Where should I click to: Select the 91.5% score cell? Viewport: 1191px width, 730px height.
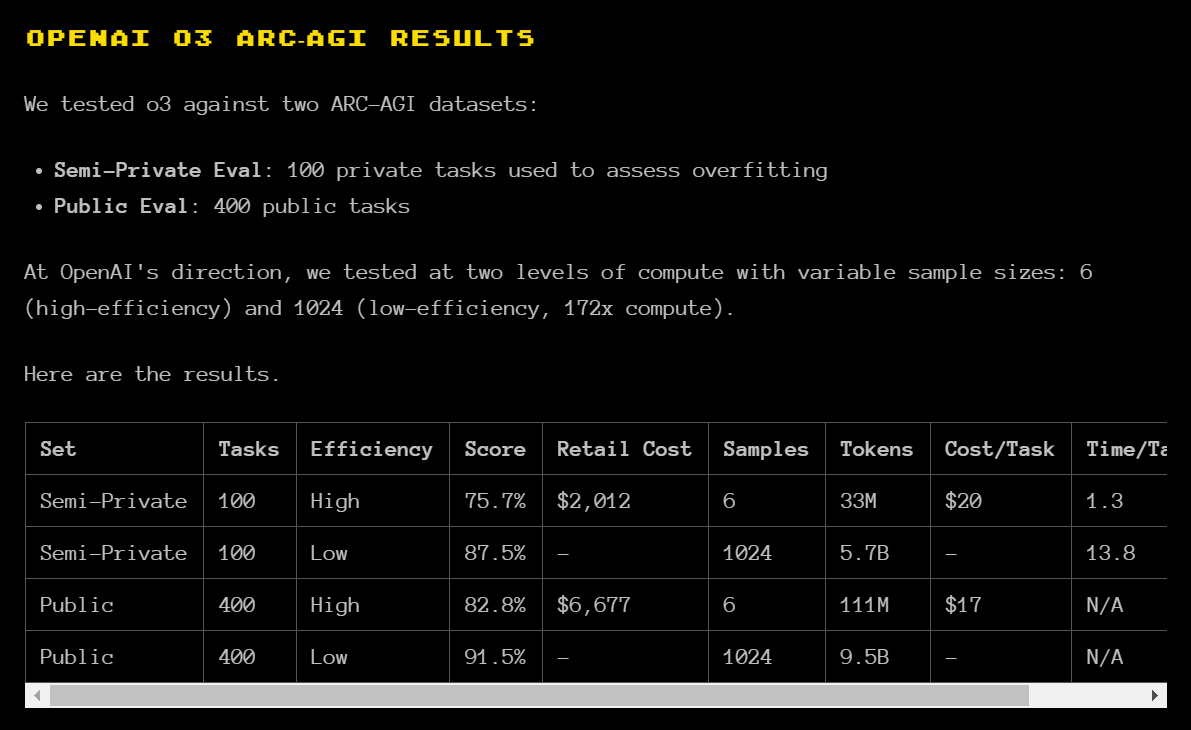click(496, 656)
